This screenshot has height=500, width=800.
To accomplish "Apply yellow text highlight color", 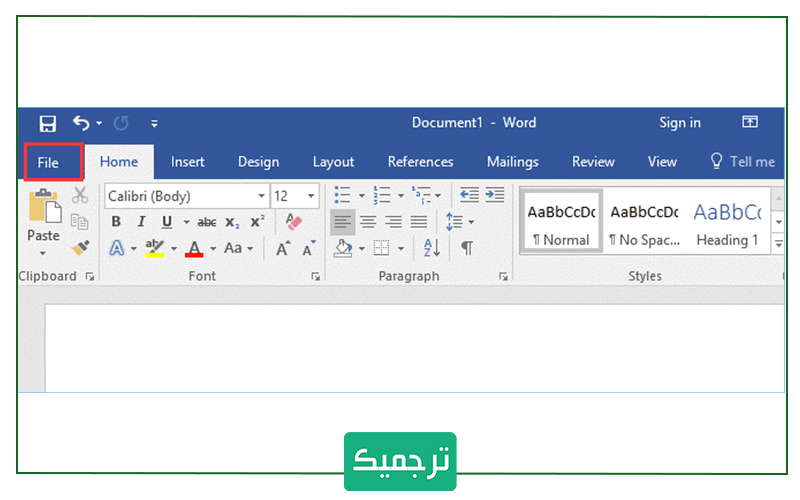I will [x=155, y=248].
